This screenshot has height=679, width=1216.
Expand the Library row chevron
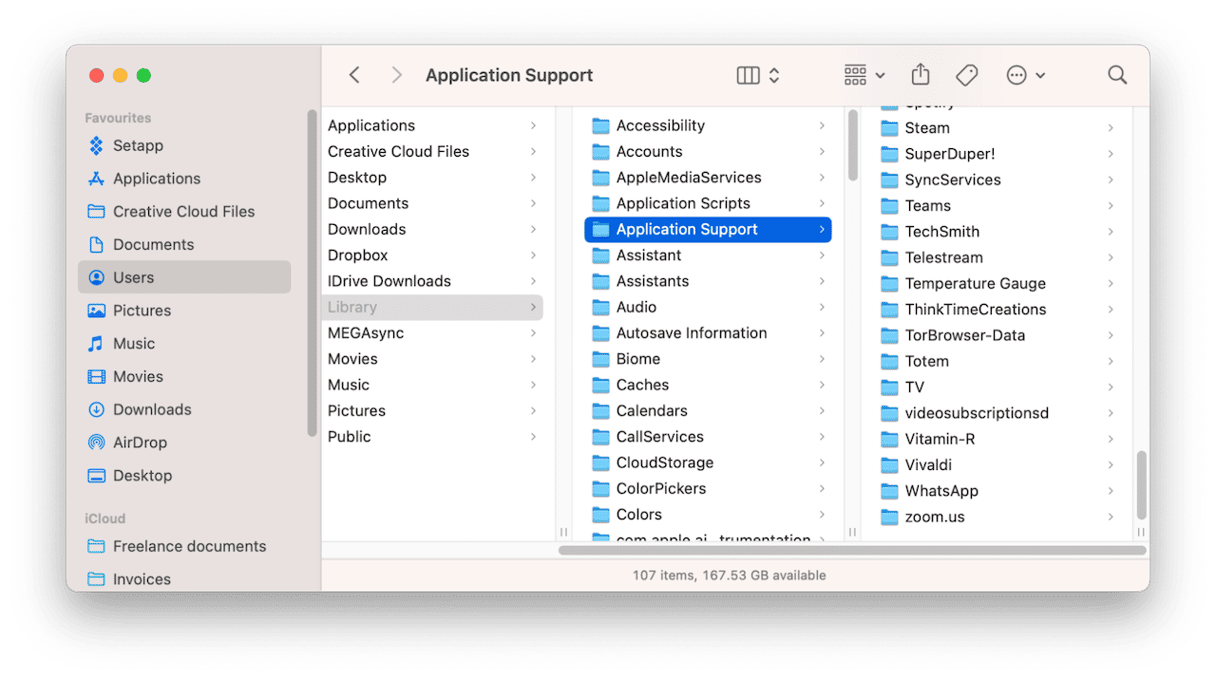click(x=533, y=307)
